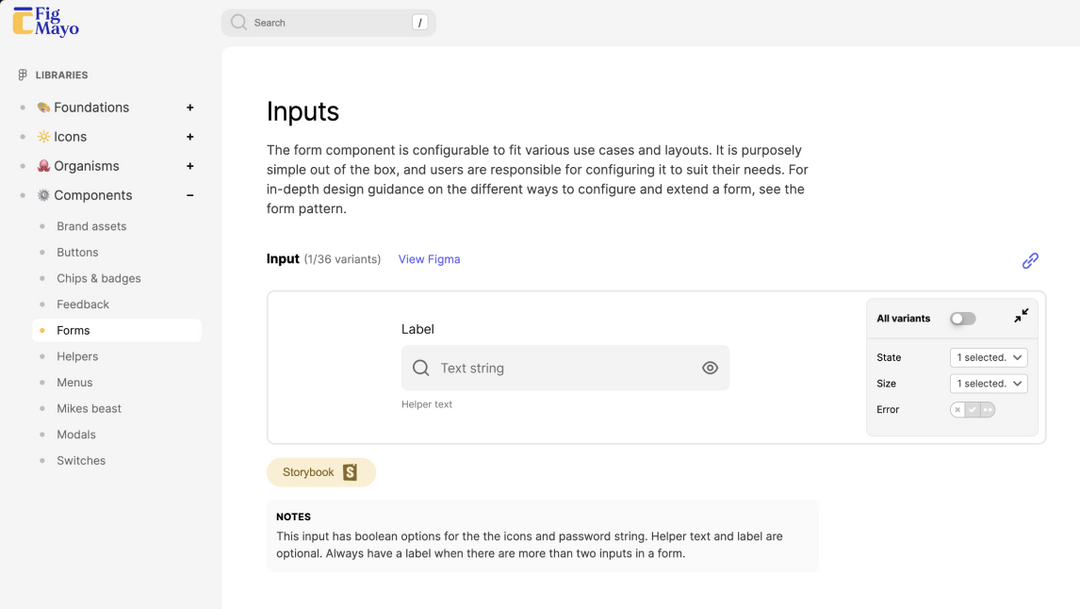Click the Fig Mayo logo icon
Viewport: 1080px width, 609px height.
click(x=24, y=21)
